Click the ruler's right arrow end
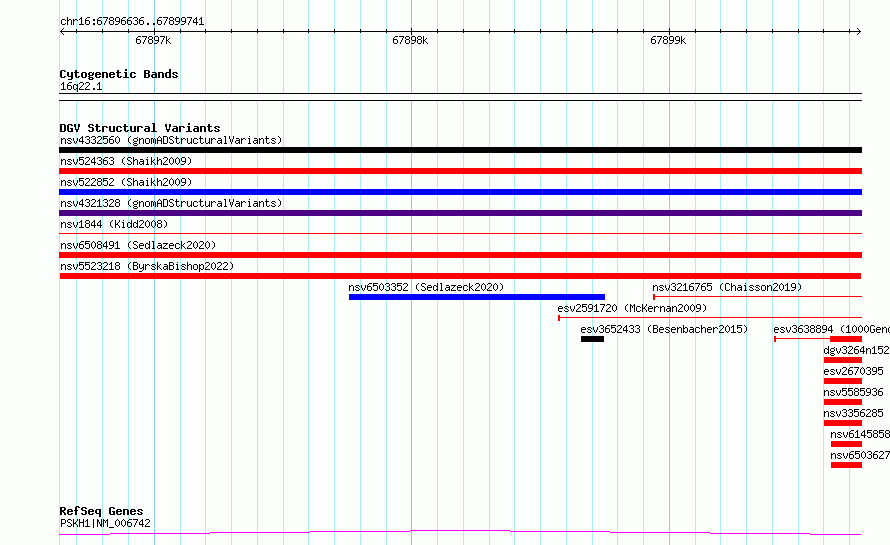 (859, 32)
